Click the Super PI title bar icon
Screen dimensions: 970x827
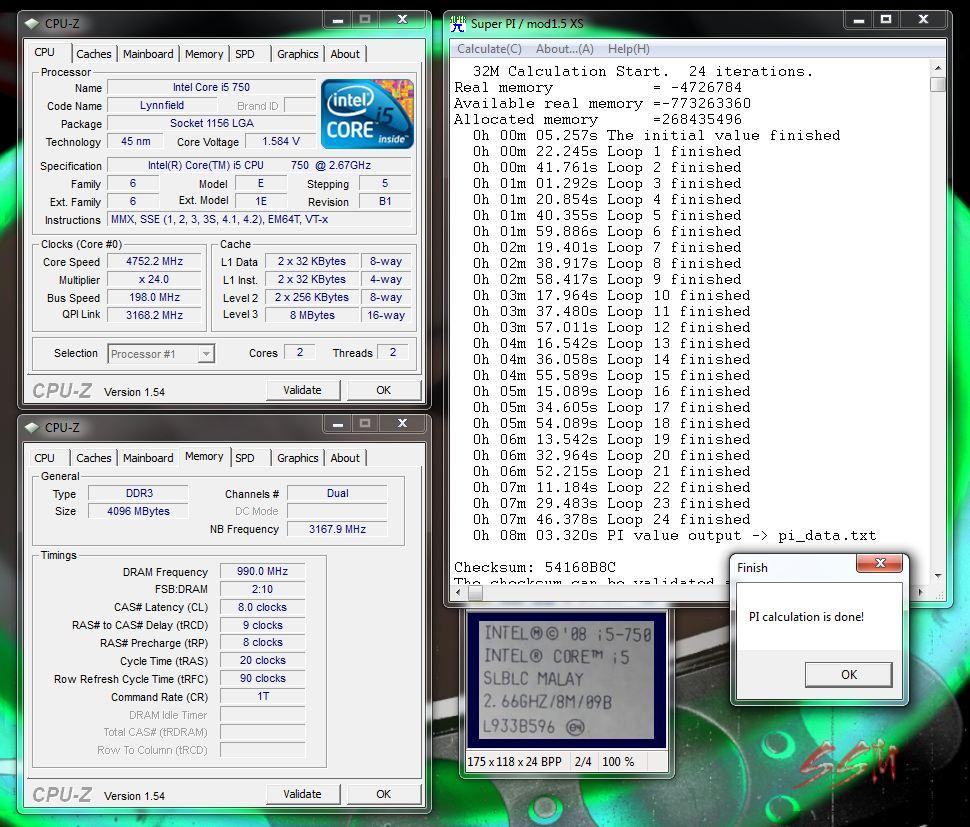click(458, 24)
